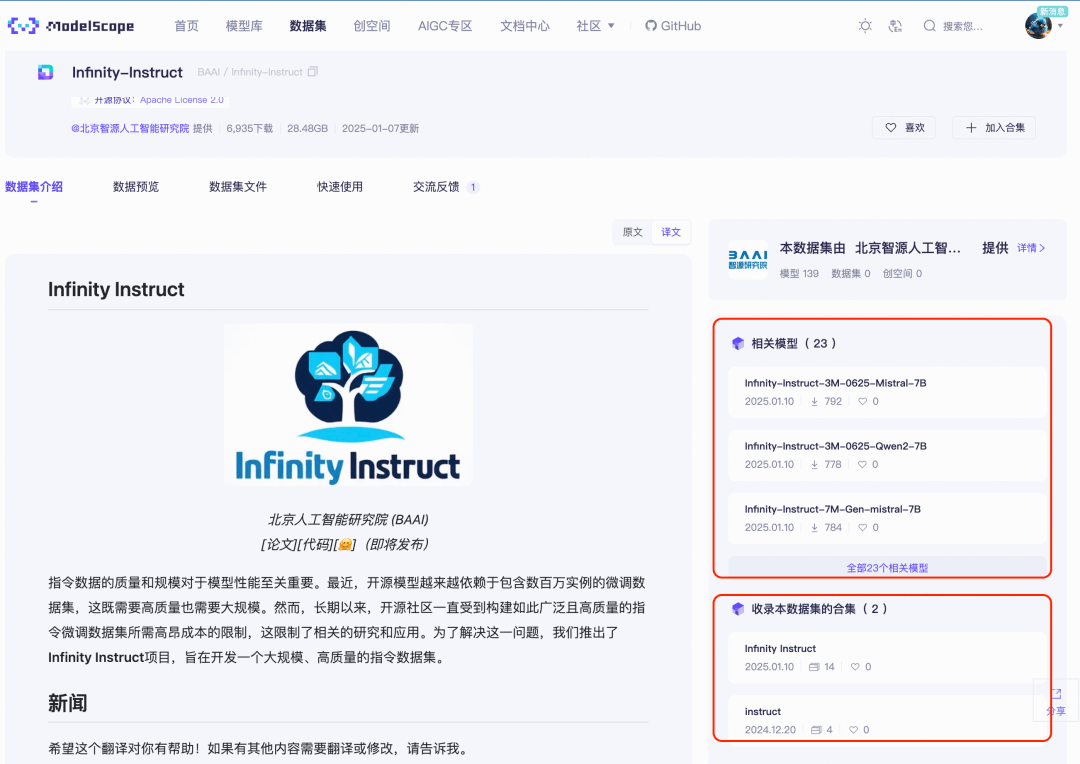Click the 28.48GB size text
Image resolution: width=1080 pixels, height=764 pixels.
tap(307, 128)
